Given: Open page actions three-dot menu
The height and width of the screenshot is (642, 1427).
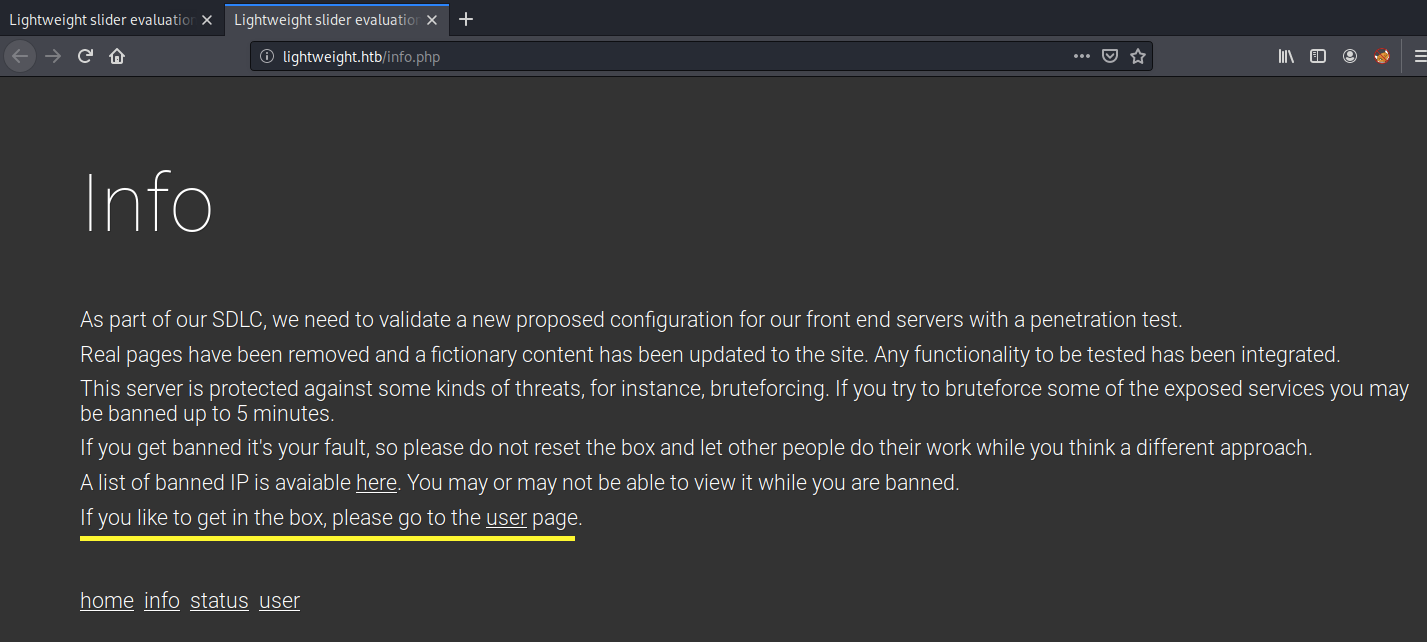Looking at the screenshot, I should (x=1081, y=57).
